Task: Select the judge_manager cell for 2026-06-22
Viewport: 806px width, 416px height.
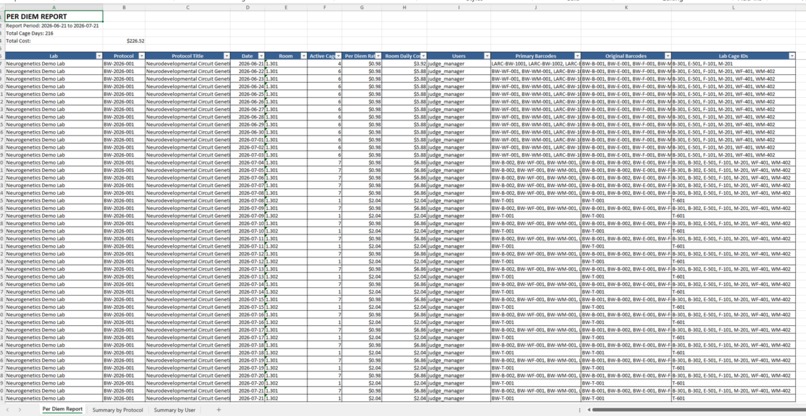Action: click(x=459, y=71)
